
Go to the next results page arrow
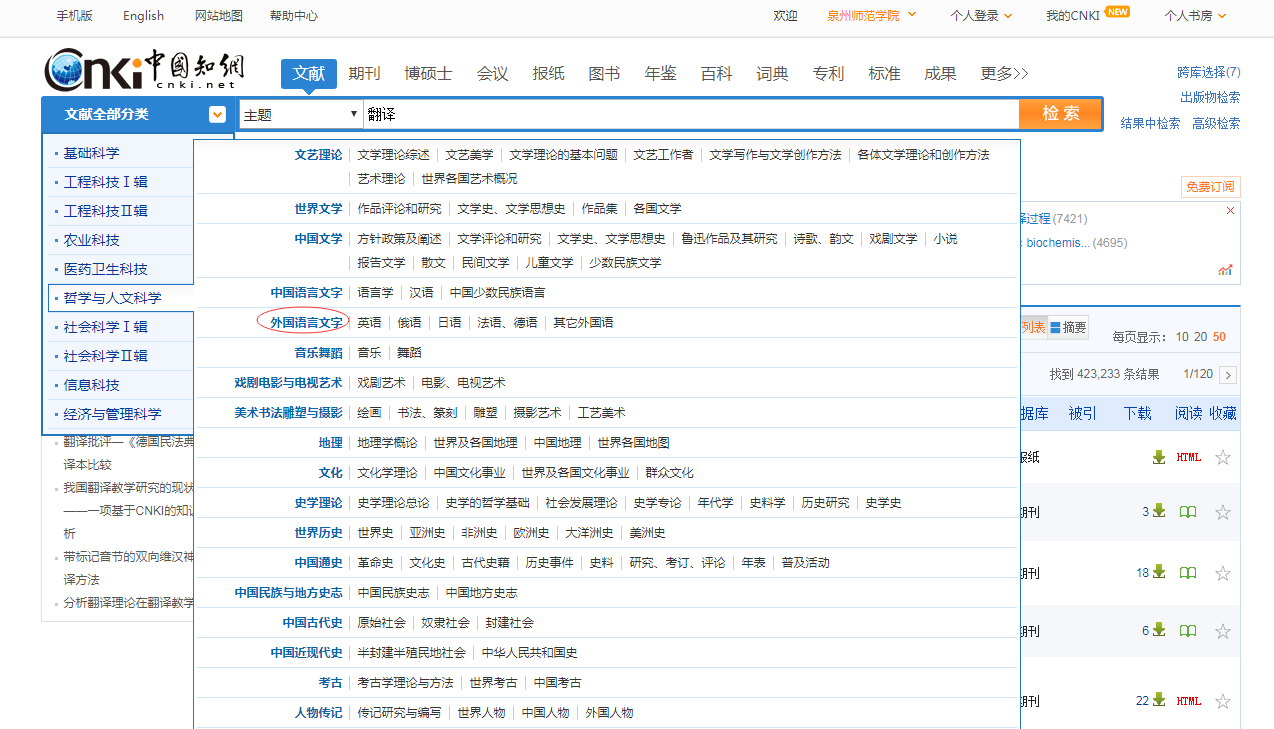1228,375
